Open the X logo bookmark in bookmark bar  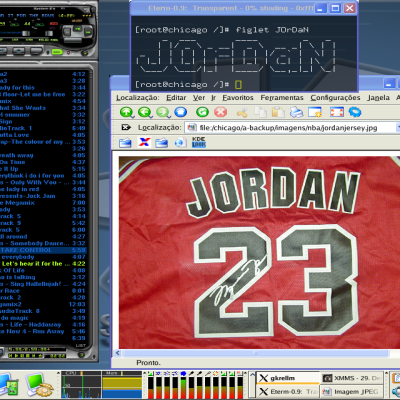pos(144,143)
